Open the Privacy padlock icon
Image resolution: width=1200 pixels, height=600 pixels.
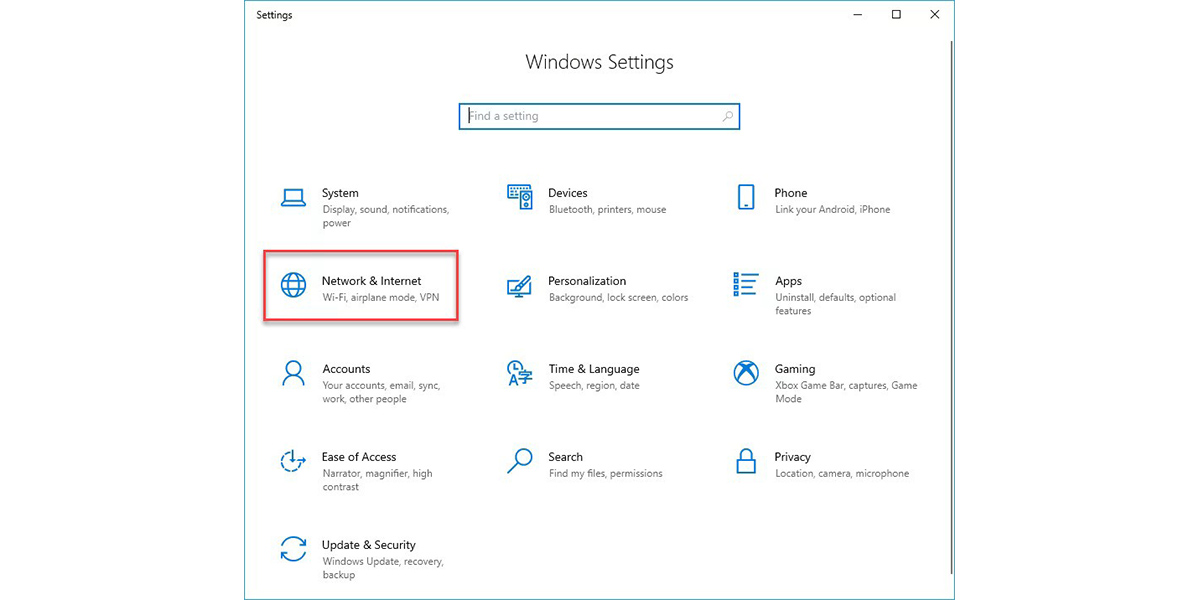(x=746, y=461)
